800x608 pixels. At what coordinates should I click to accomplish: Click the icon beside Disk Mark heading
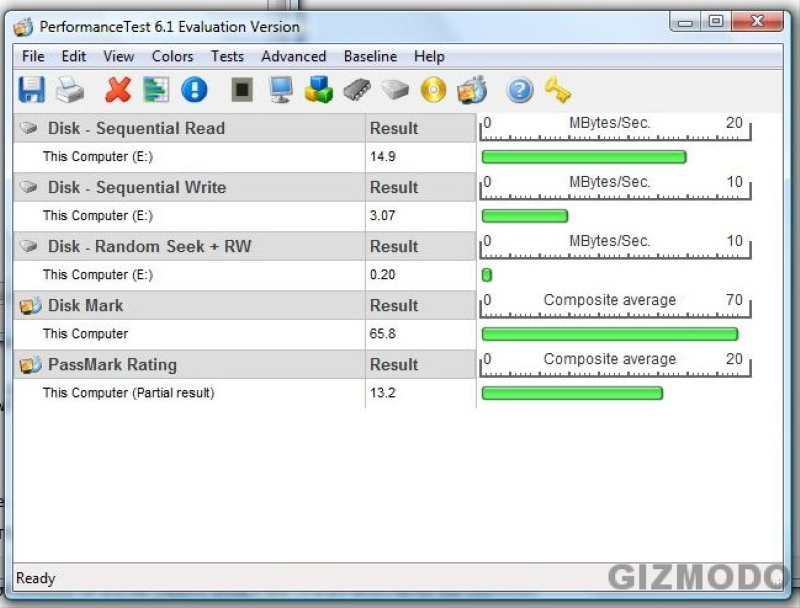[x=30, y=305]
